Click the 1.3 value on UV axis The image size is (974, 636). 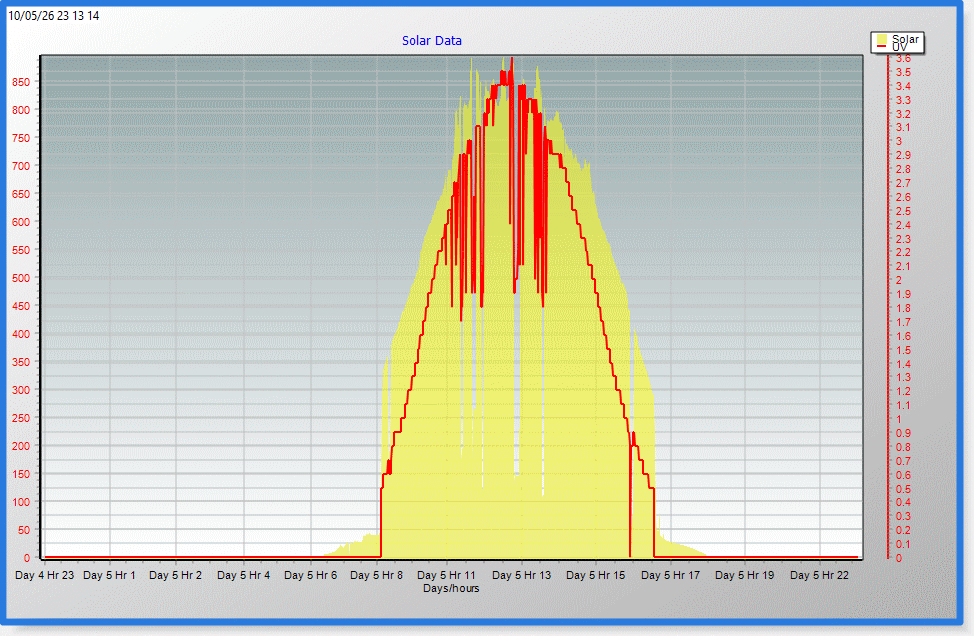[x=903, y=378]
